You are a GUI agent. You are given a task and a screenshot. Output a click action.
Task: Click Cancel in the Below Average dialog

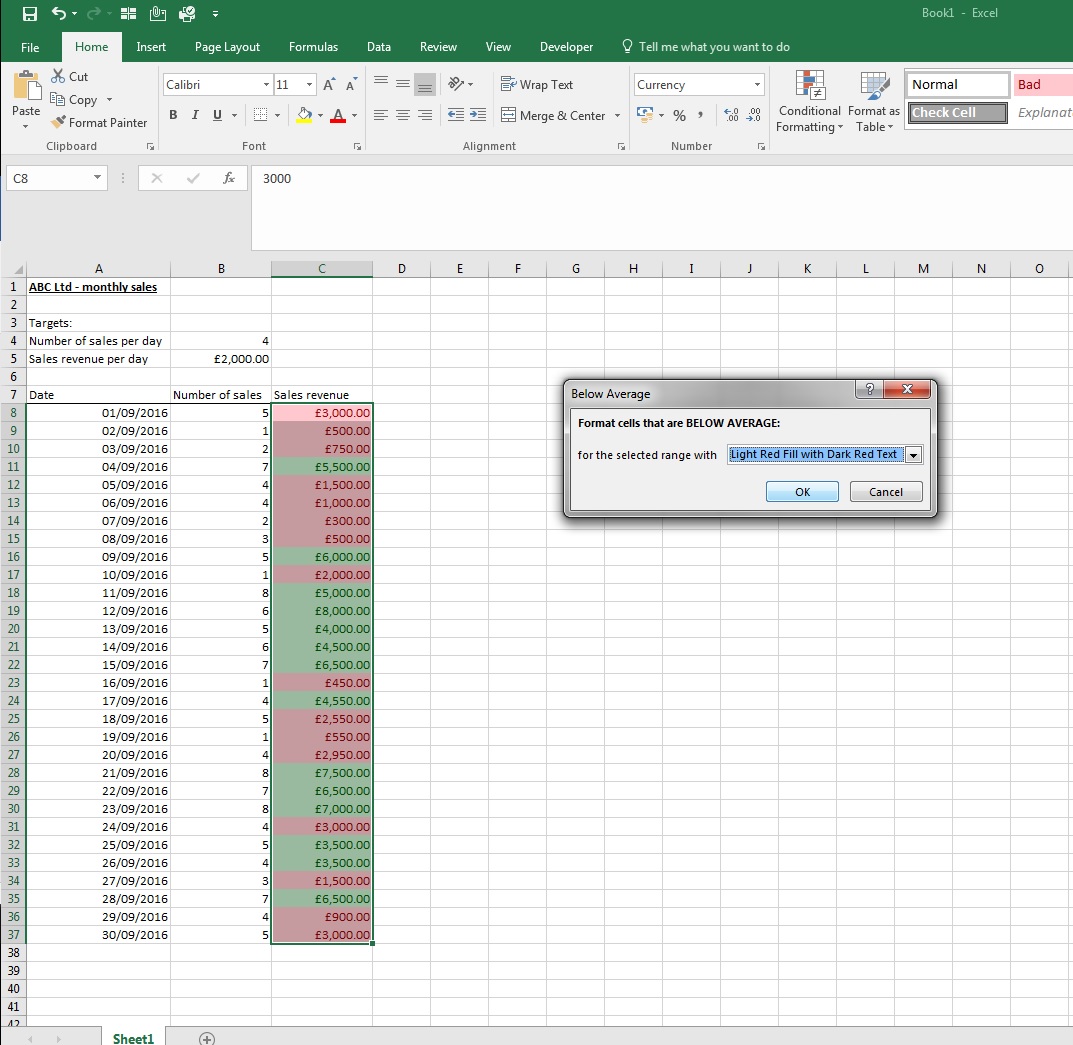tap(885, 492)
